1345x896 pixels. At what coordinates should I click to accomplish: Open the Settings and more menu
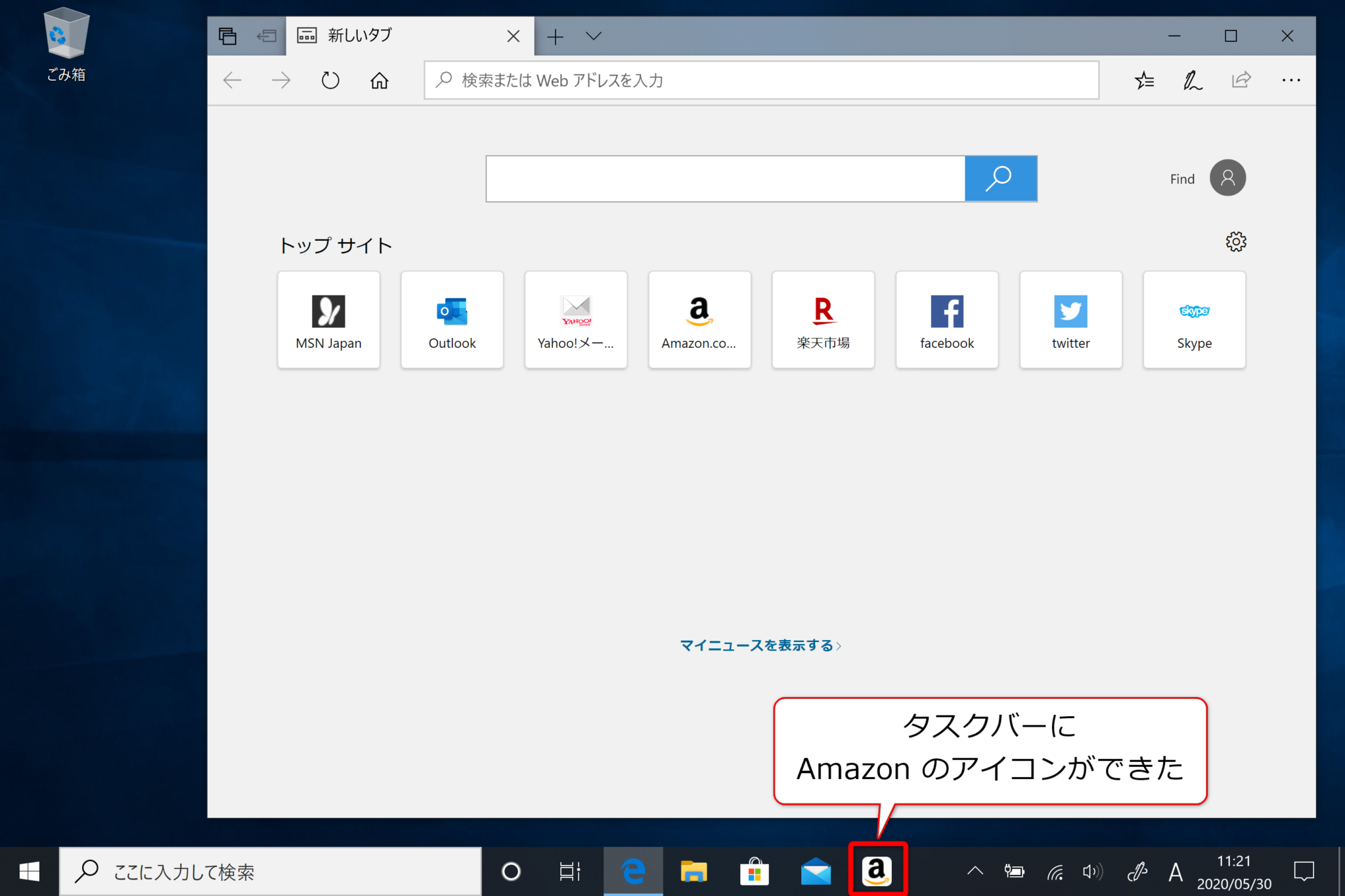coord(1291,80)
